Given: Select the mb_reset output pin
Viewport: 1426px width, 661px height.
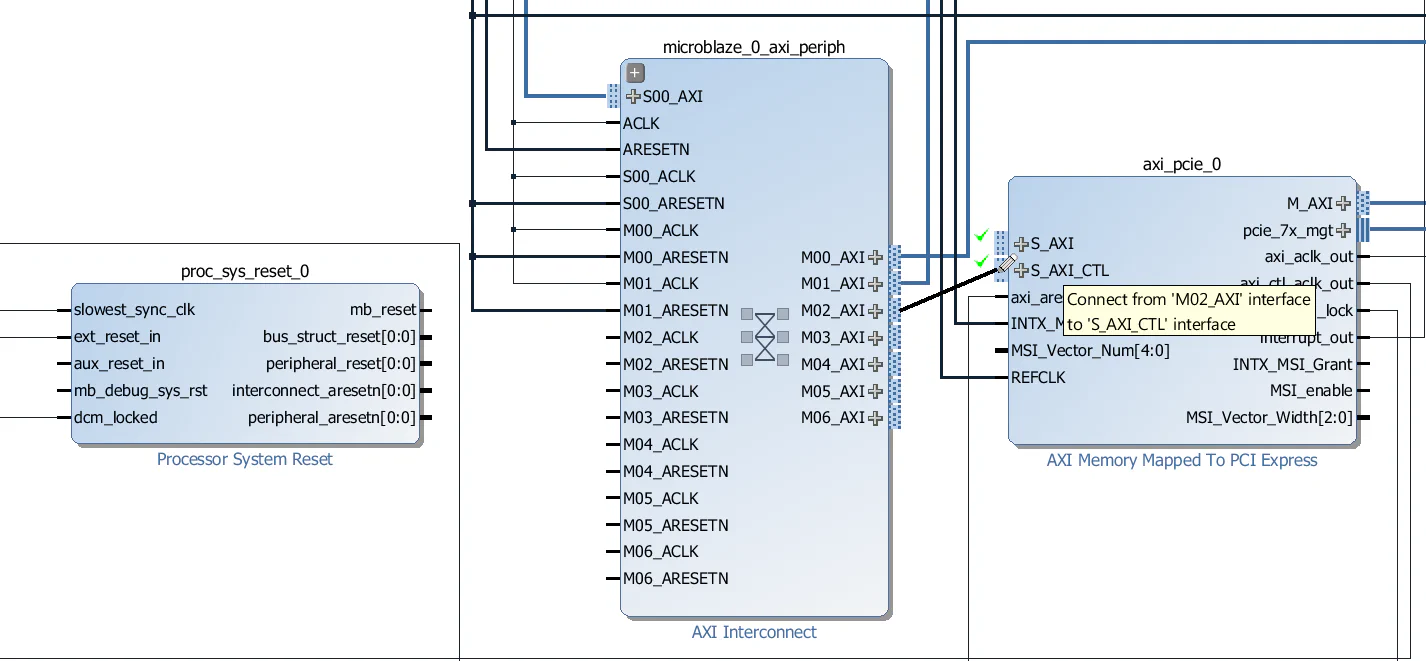Looking at the screenshot, I should coord(384,309).
